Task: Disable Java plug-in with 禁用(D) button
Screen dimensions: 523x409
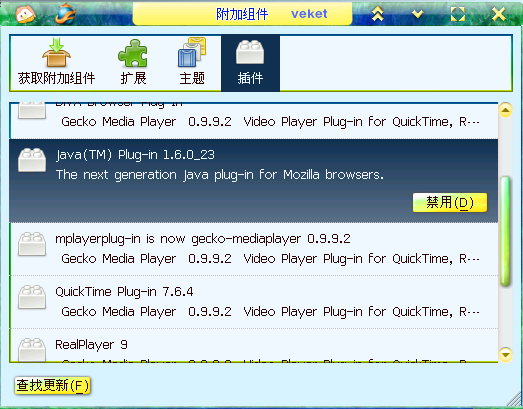Action: tap(450, 202)
